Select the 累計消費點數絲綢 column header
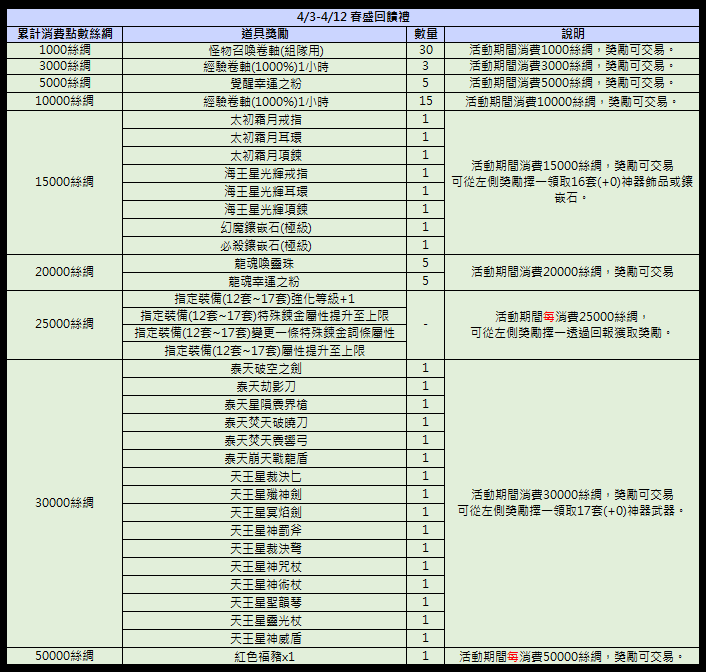 (x=64, y=34)
